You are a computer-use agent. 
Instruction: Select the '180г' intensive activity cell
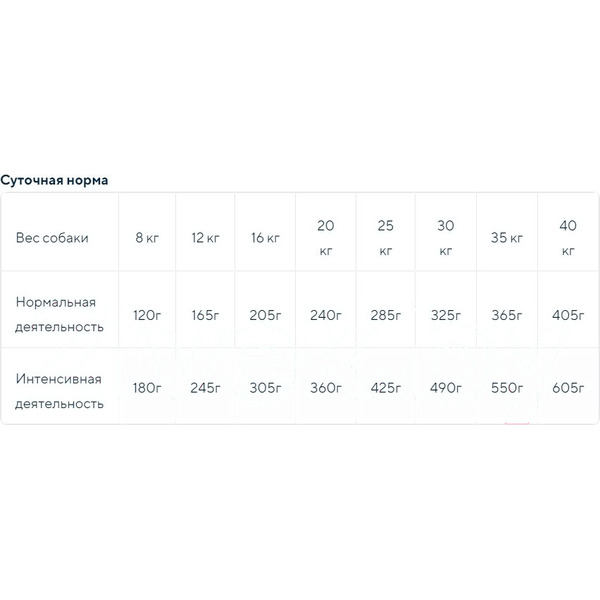pyautogui.click(x=147, y=388)
